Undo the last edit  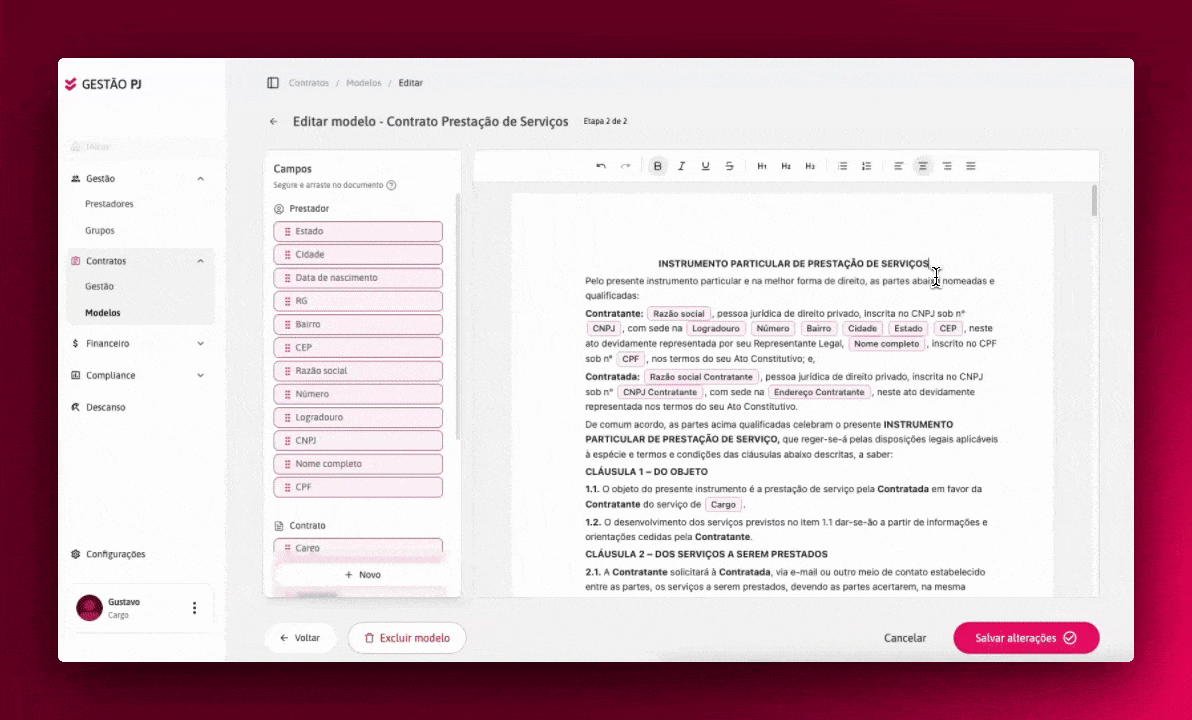click(x=601, y=166)
